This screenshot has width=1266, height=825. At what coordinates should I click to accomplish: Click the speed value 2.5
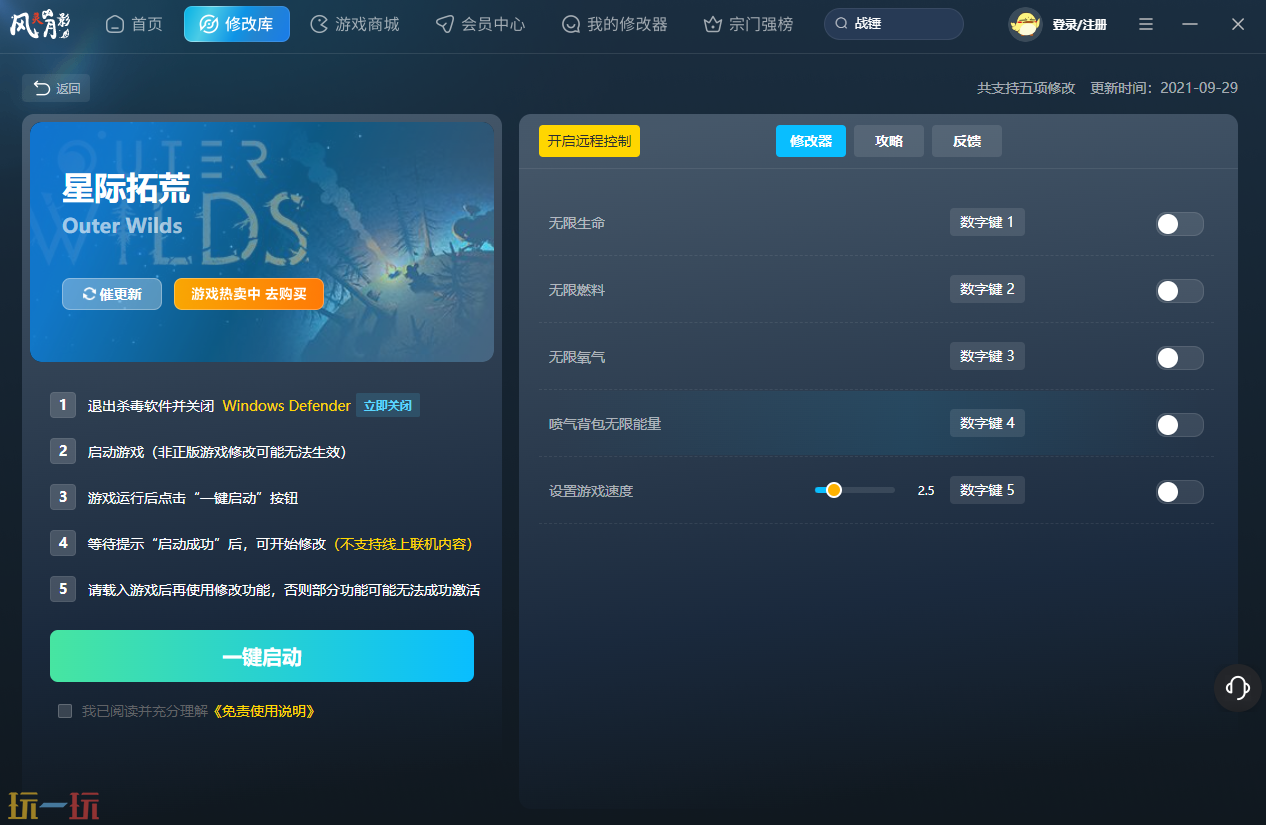click(x=926, y=491)
